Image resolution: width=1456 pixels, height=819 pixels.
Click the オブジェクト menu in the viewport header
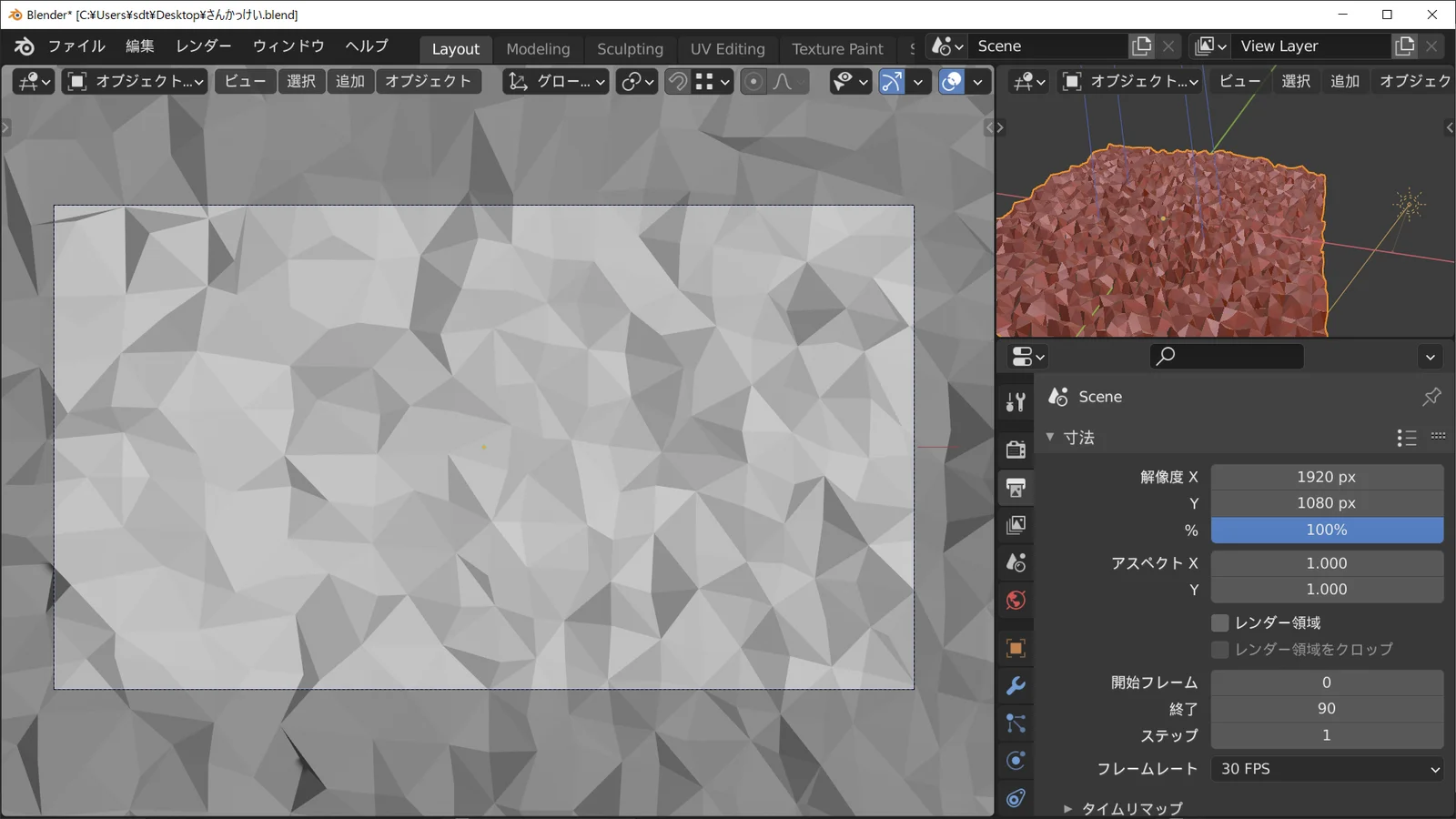[x=428, y=81]
